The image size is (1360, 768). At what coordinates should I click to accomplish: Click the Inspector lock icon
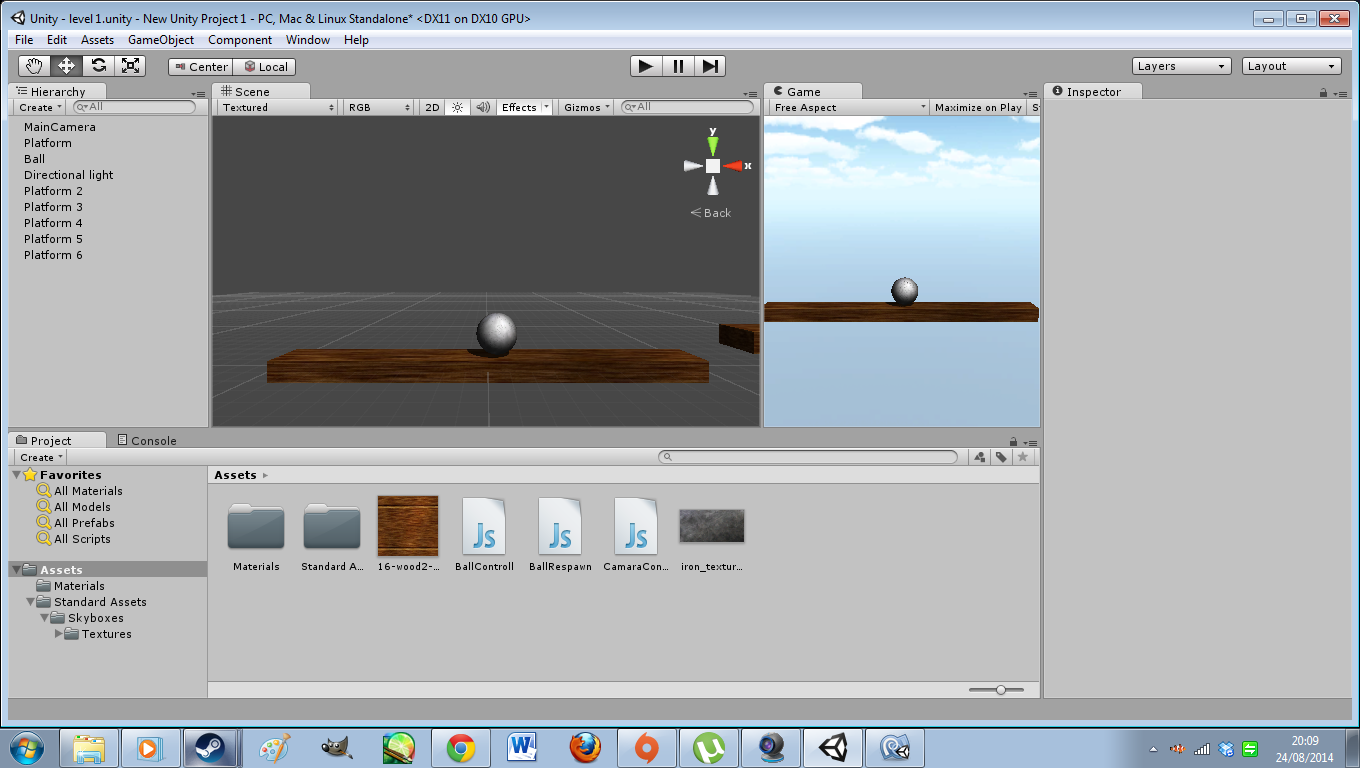click(1323, 93)
